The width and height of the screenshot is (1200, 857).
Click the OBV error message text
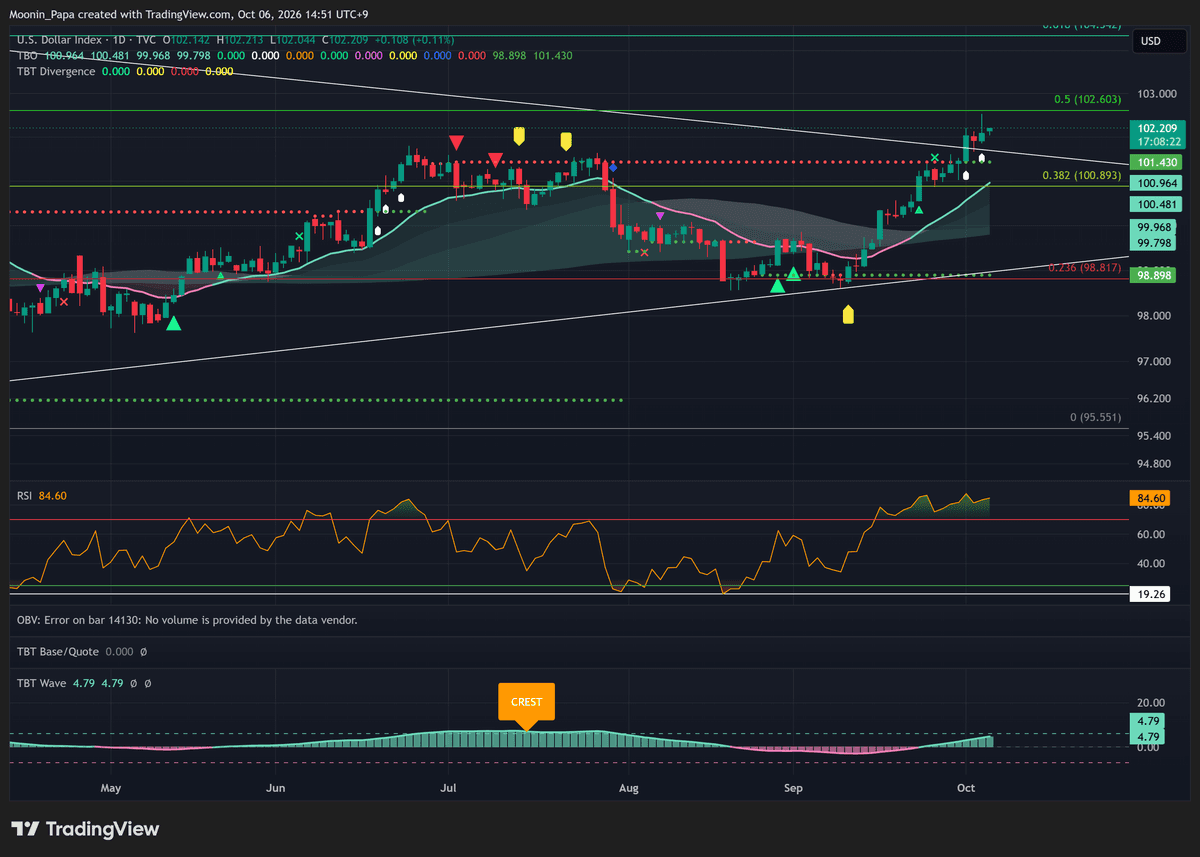click(x=187, y=620)
